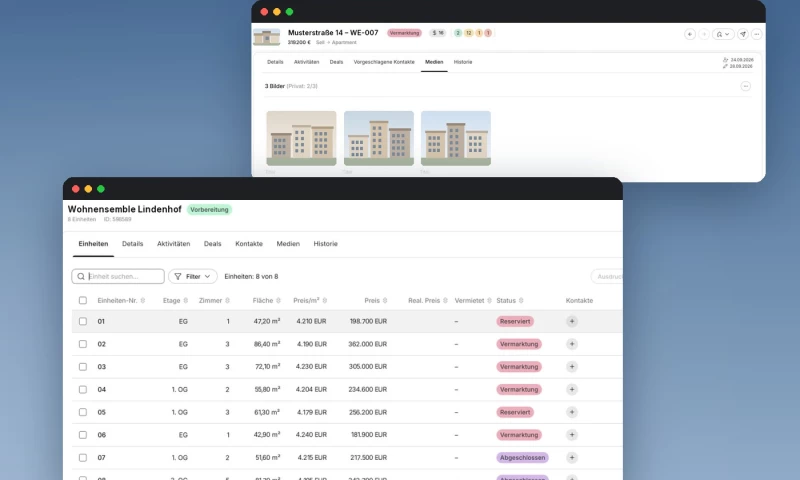
Task: Click the partially visible Ausdruck button
Action: (607, 276)
